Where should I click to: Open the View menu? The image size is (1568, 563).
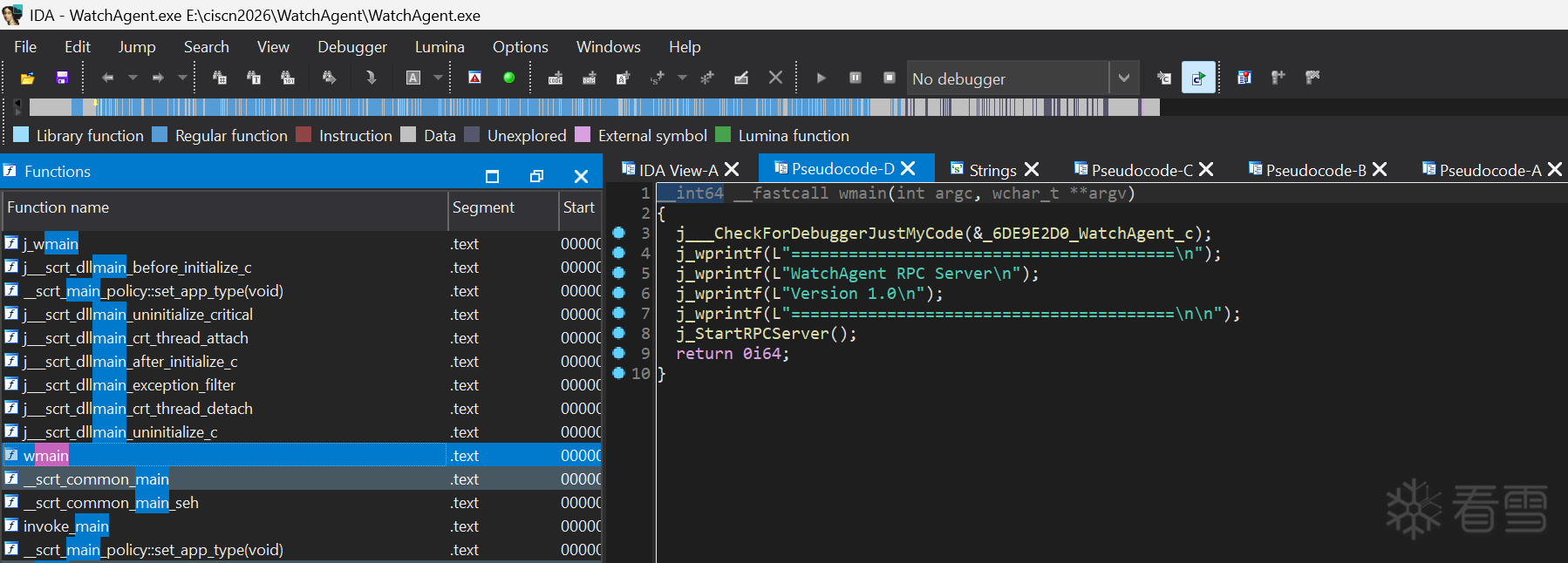[273, 47]
